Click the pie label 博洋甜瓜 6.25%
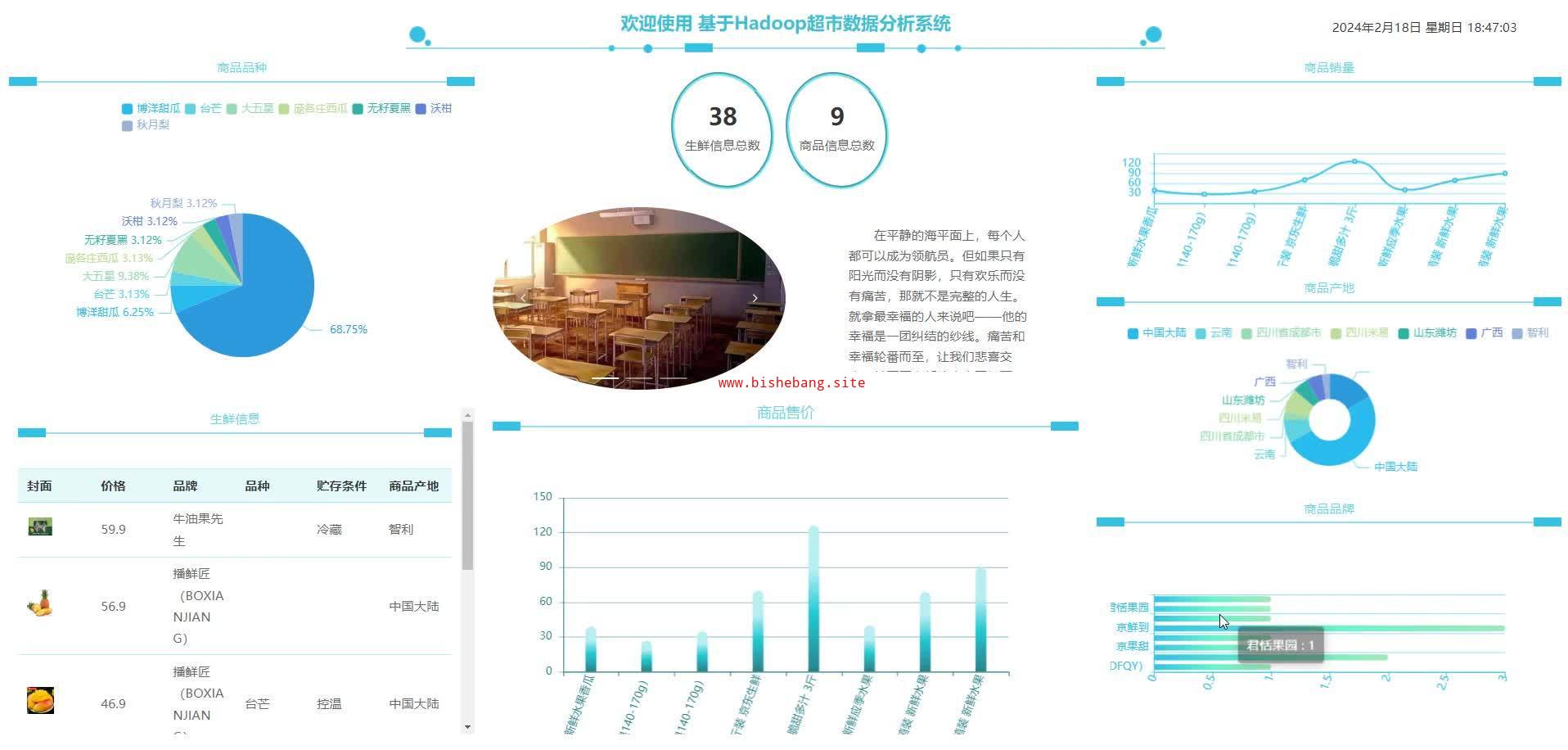1568x750 pixels. tap(115, 312)
